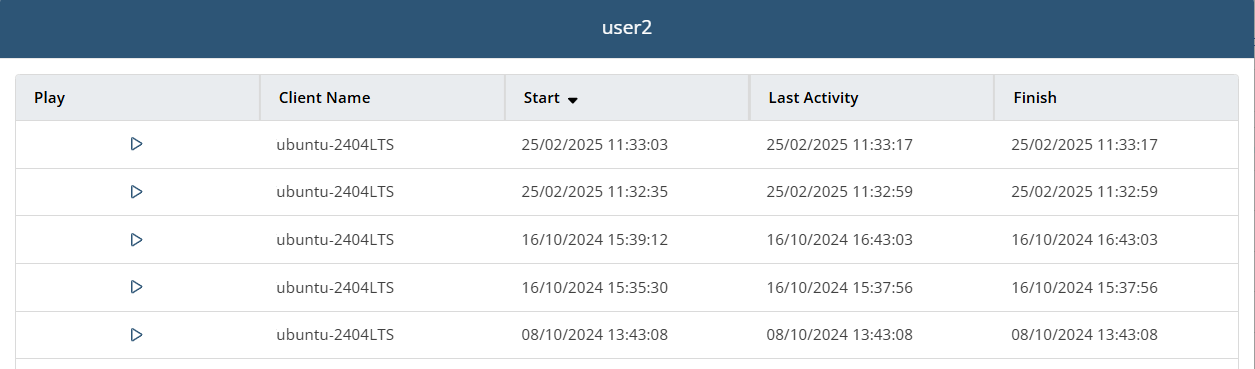This screenshot has width=1255, height=369.
Task: Play the session started 16/10/2024 15:35:30
Action: tap(137, 287)
